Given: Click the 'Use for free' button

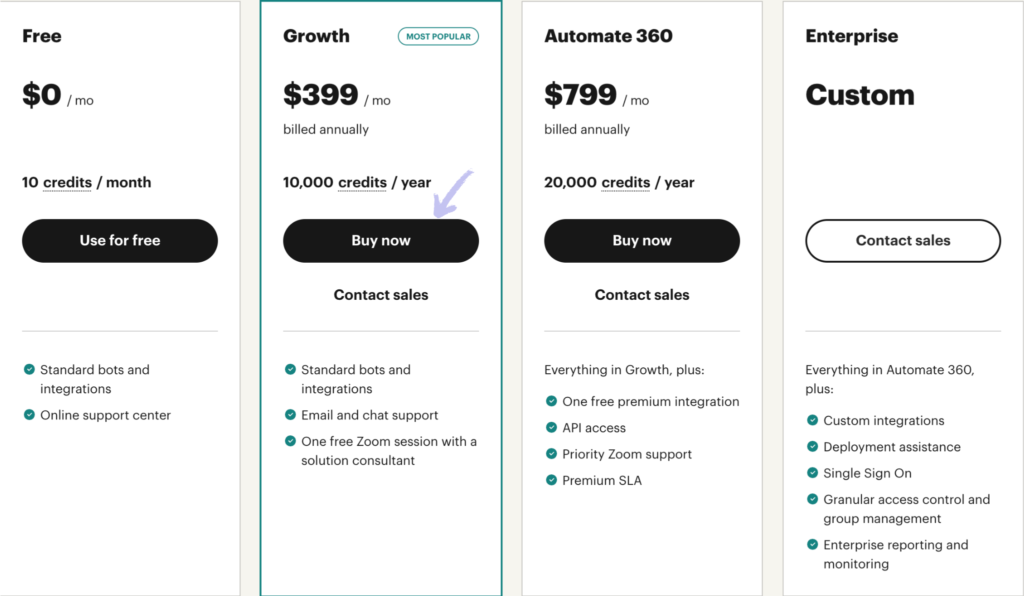Looking at the screenshot, I should (x=120, y=241).
